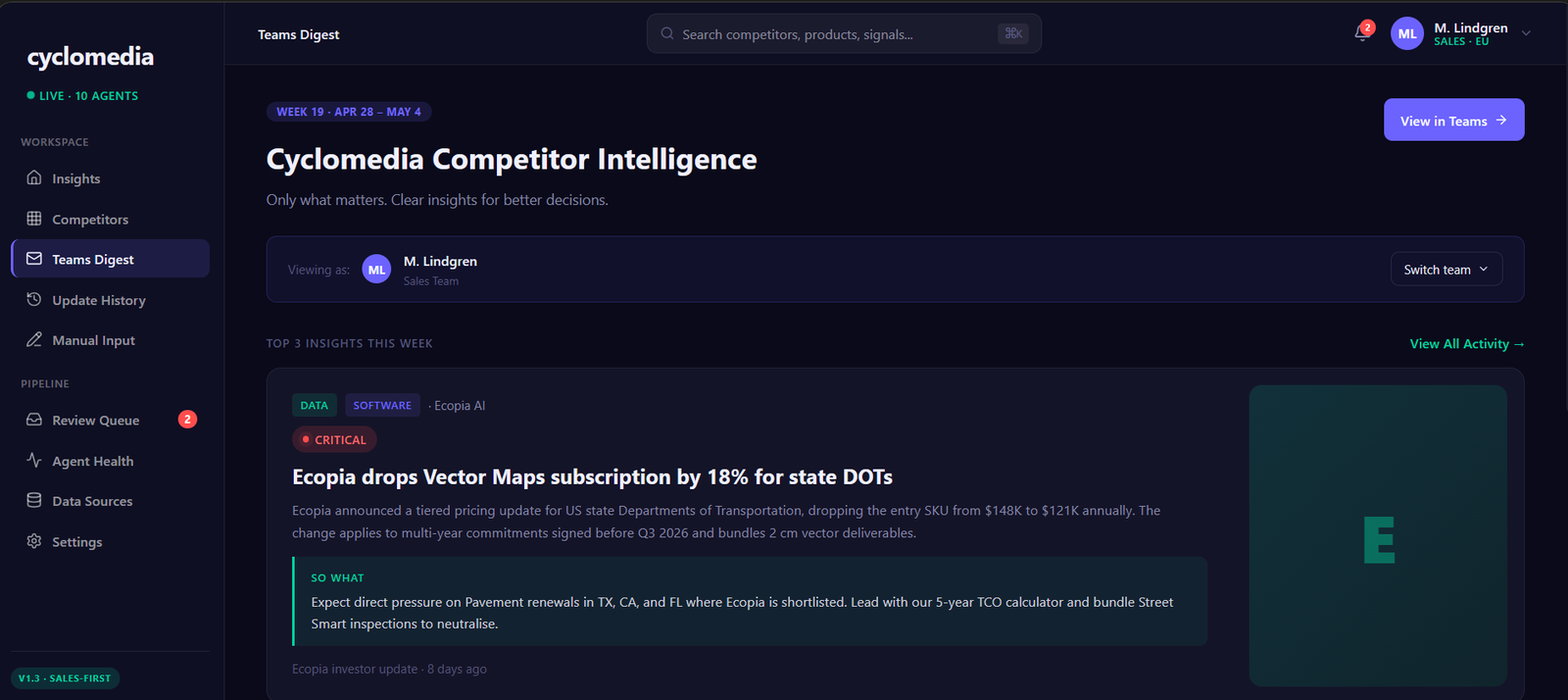The image size is (1568, 700).
Task: Click the Sales Team label
Action: coord(431,281)
